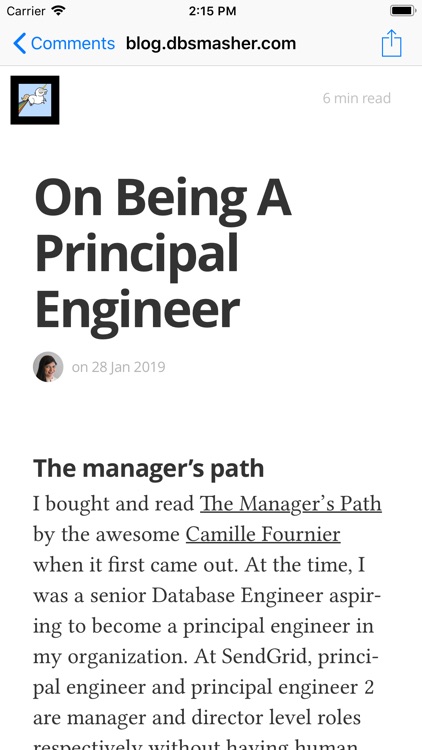Tap the word Engineer in the title
Viewport: 422px width, 750px height.
coord(137,310)
